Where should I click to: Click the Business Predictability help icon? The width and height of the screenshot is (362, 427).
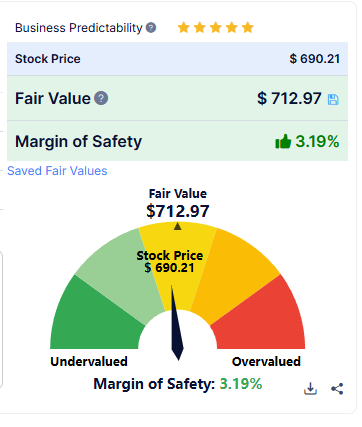pos(151,28)
